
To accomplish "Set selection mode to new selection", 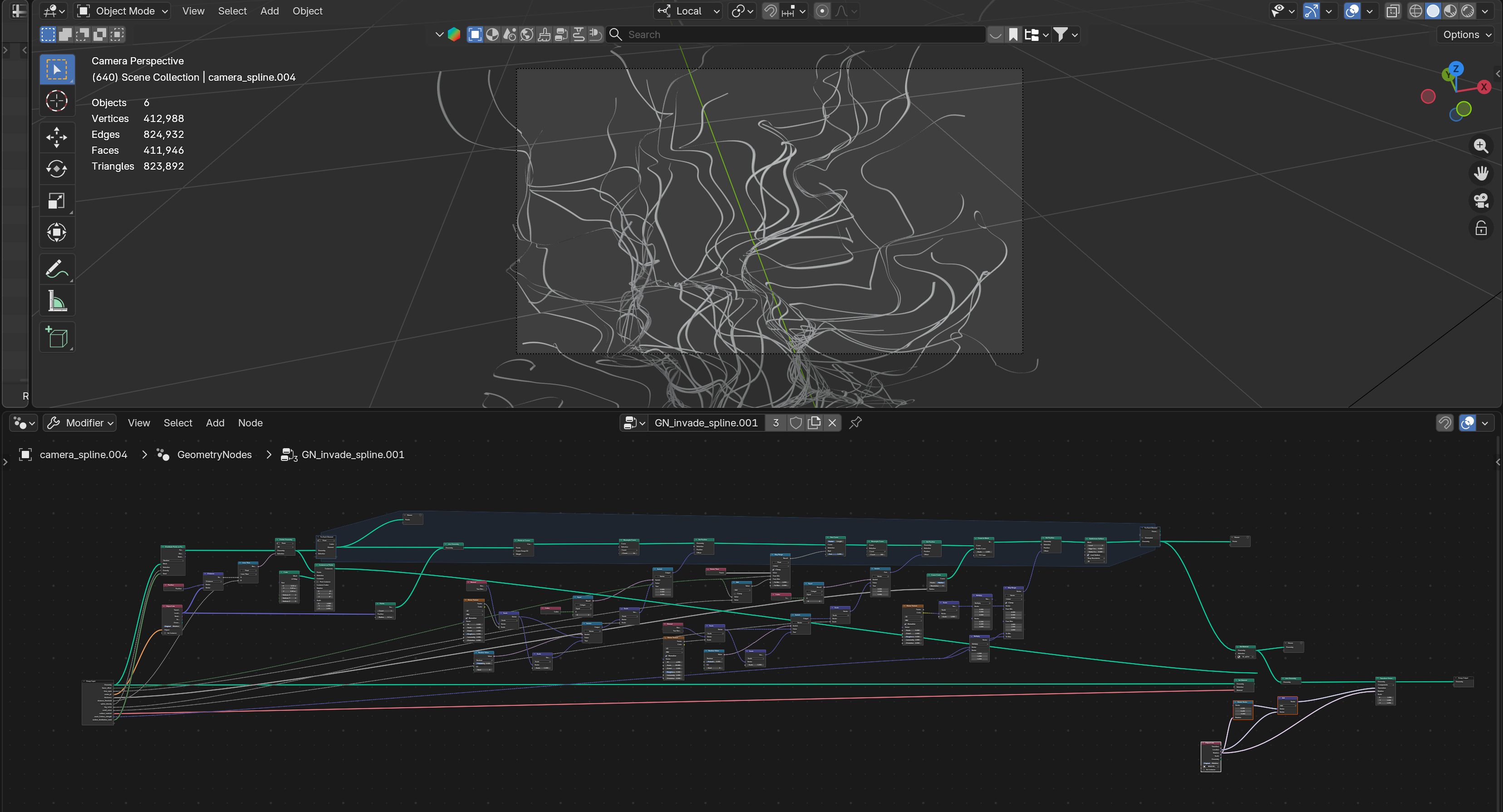I will pyautogui.click(x=48, y=34).
